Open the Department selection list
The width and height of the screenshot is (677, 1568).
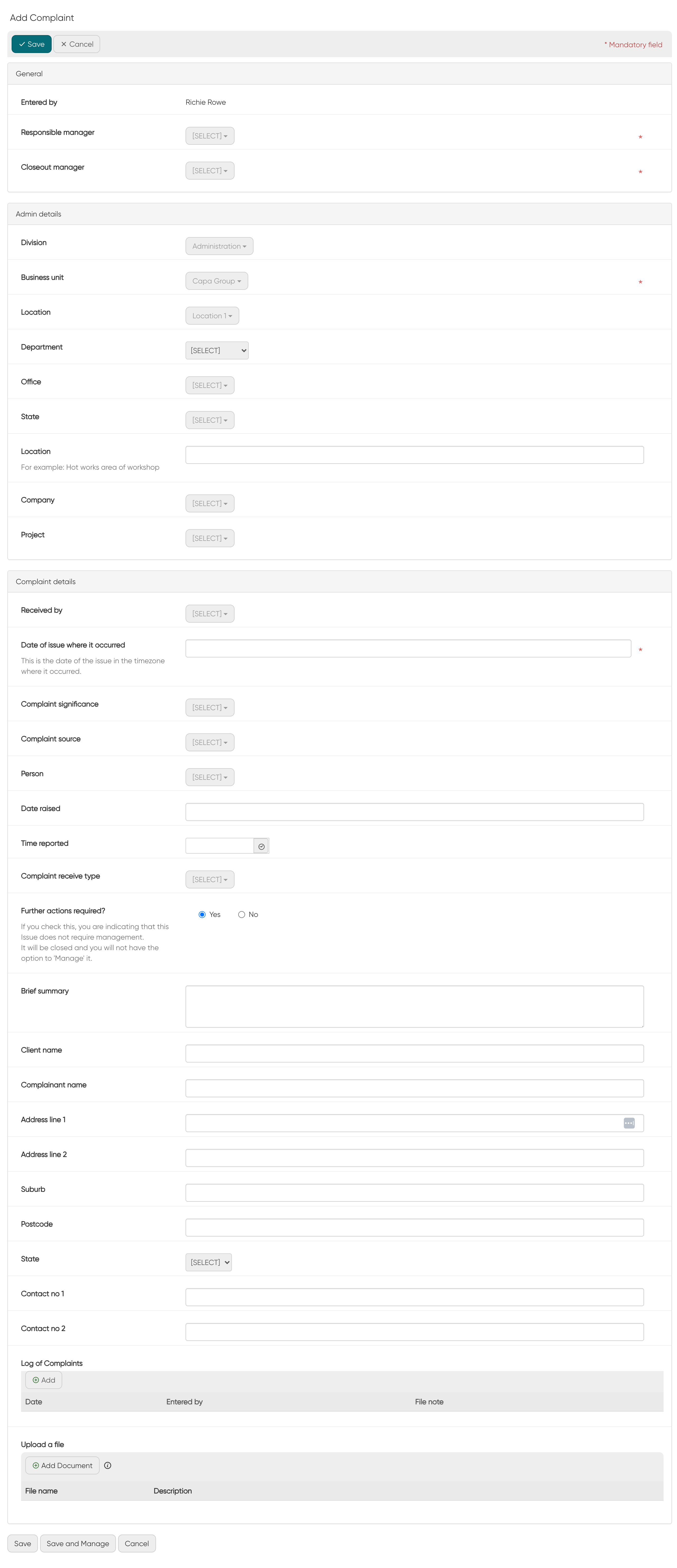coord(217,350)
